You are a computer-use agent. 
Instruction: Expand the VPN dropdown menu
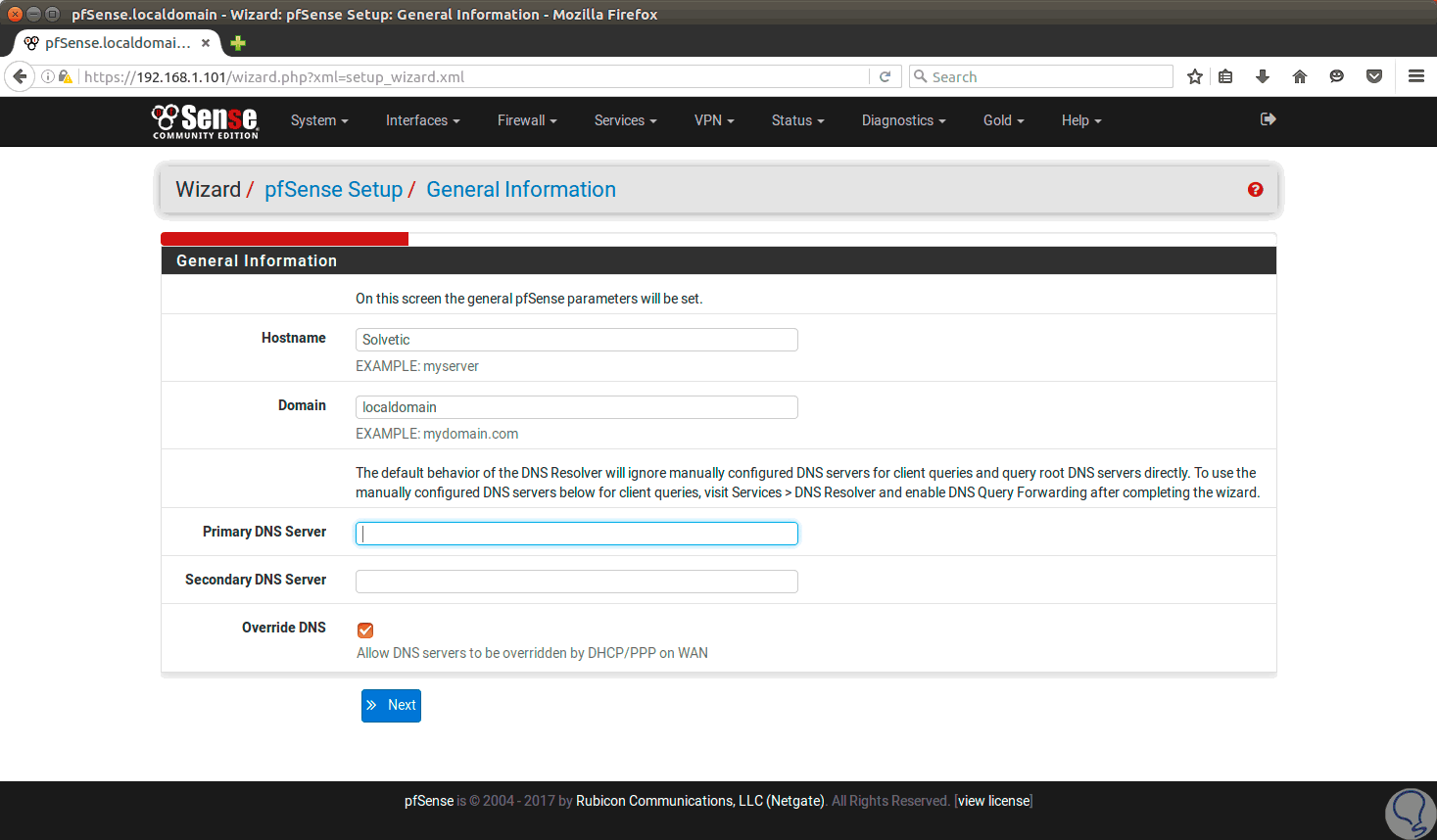(x=714, y=120)
